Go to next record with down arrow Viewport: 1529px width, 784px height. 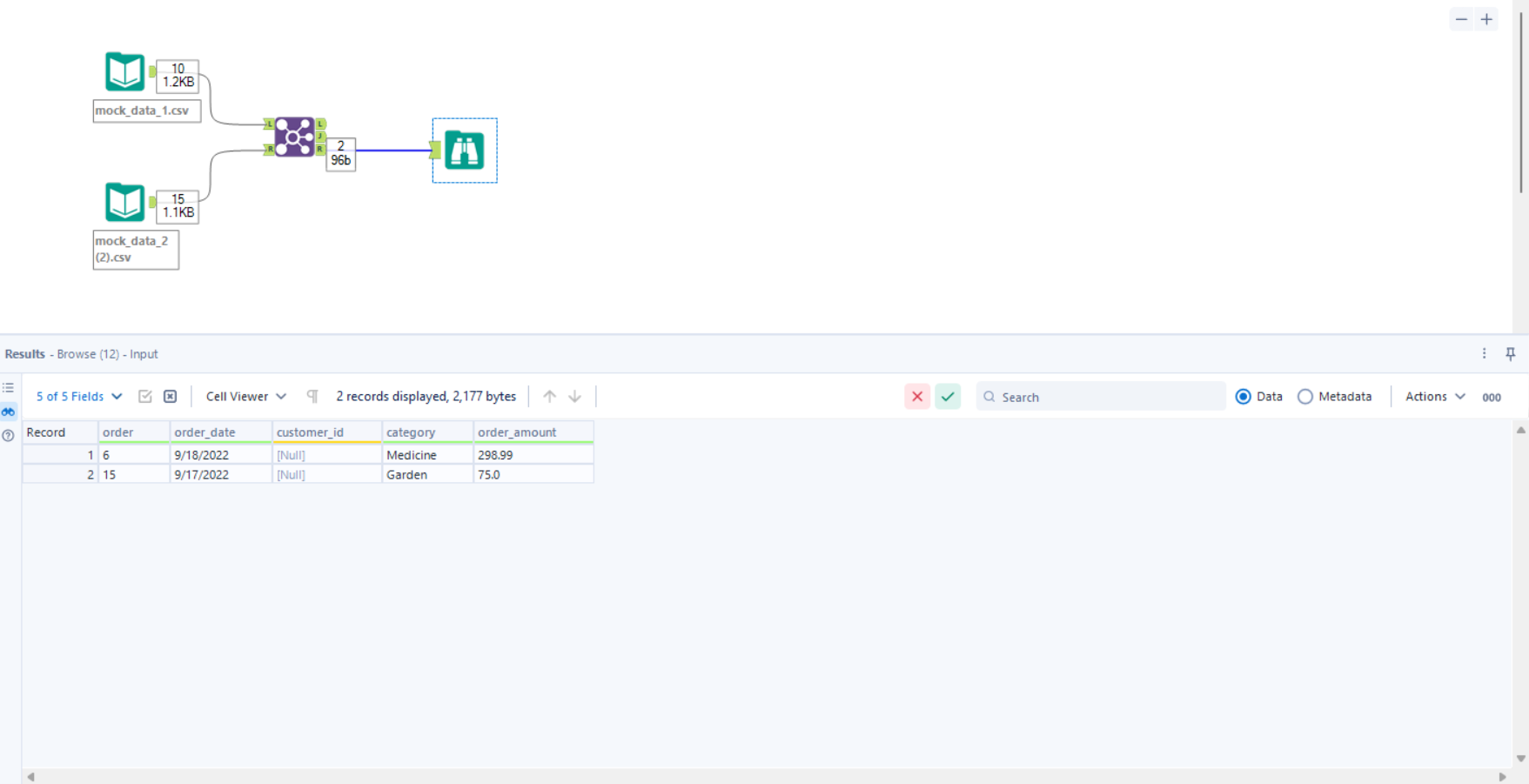click(x=575, y=397)
